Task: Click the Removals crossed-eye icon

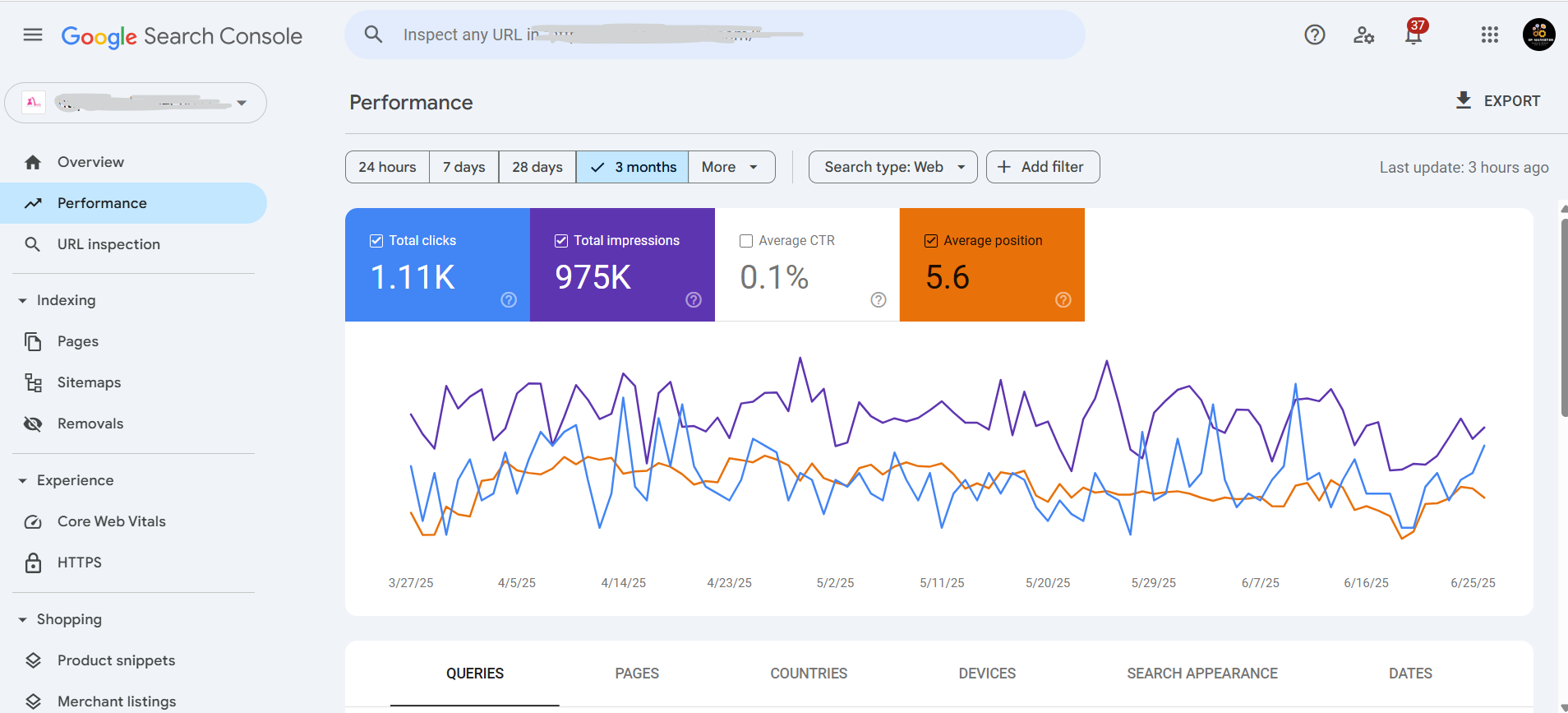Action: coord(33,424)
